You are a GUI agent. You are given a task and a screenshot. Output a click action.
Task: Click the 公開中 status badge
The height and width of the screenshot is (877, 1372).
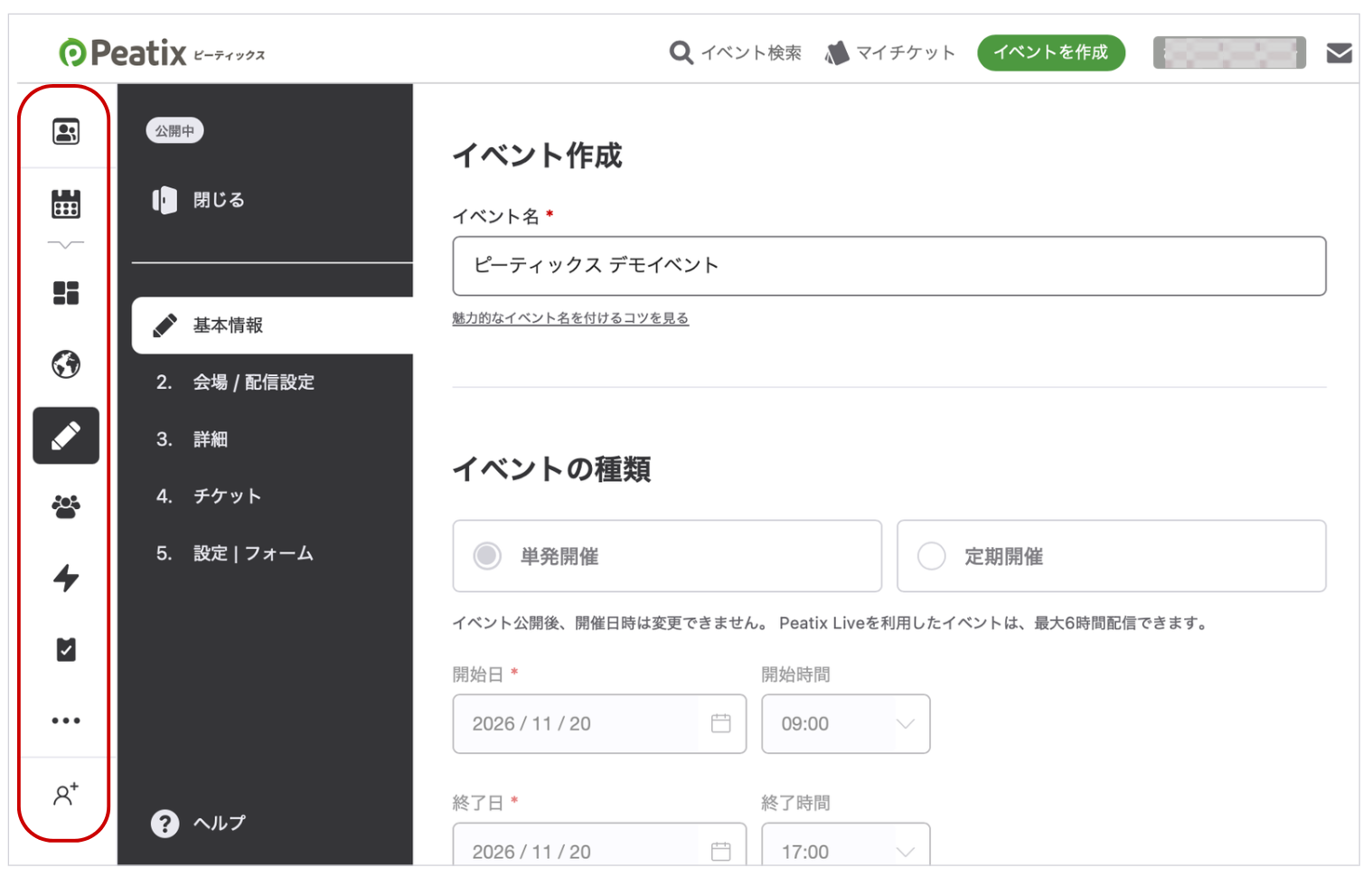coord(174,131)
